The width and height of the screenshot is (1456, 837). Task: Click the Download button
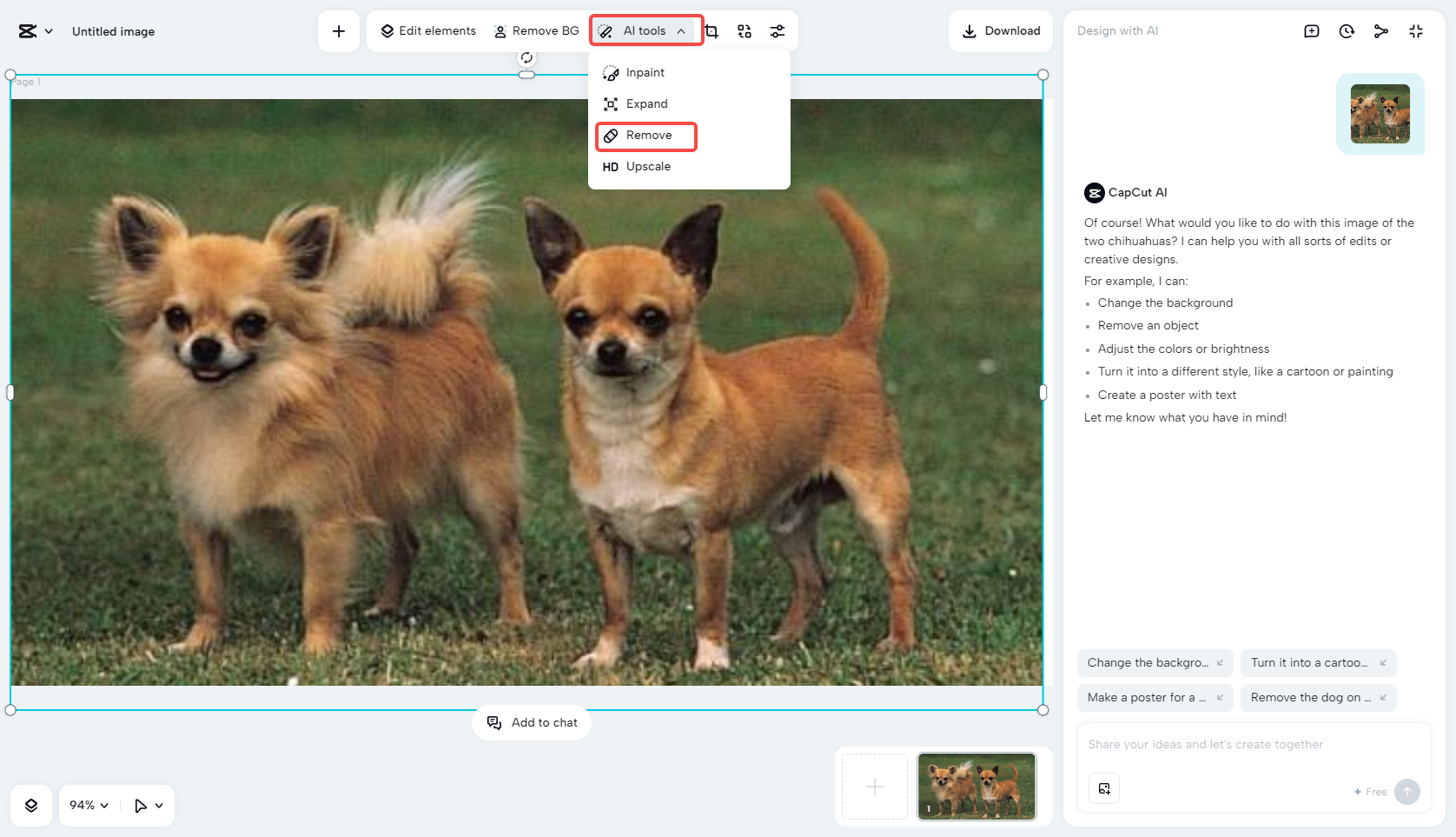coord(1001,31)
